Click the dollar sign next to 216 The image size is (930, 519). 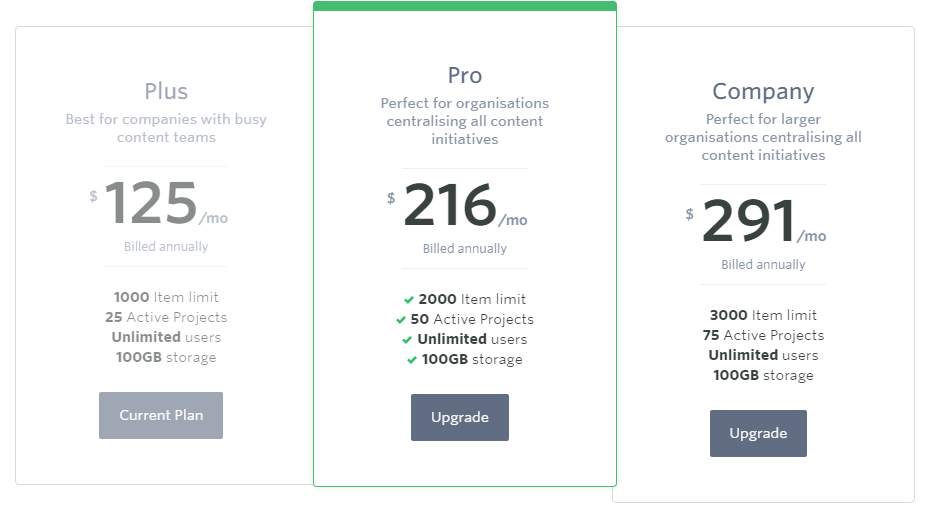[x=391, y=198]
